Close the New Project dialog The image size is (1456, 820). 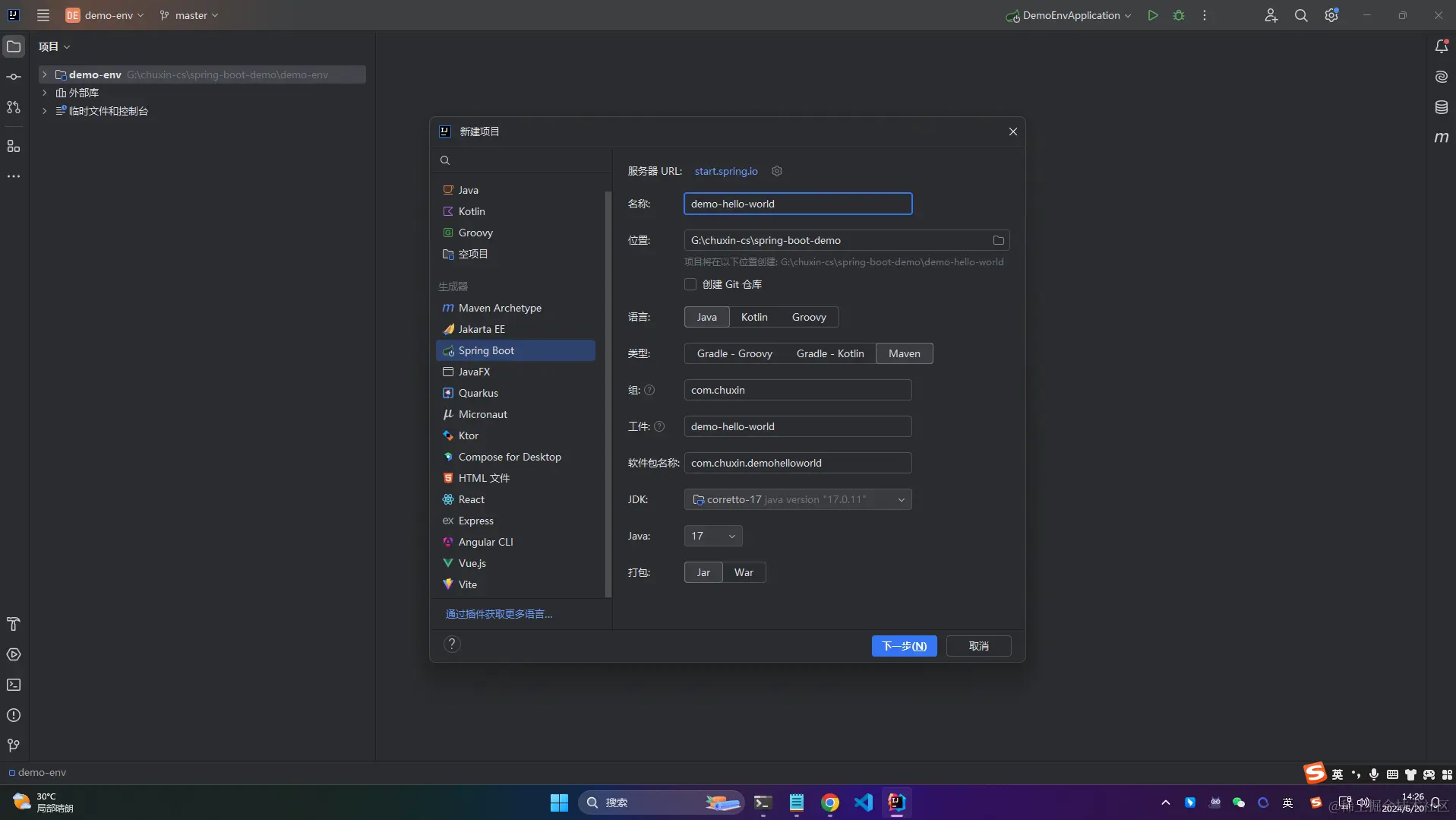[1012, 131]
